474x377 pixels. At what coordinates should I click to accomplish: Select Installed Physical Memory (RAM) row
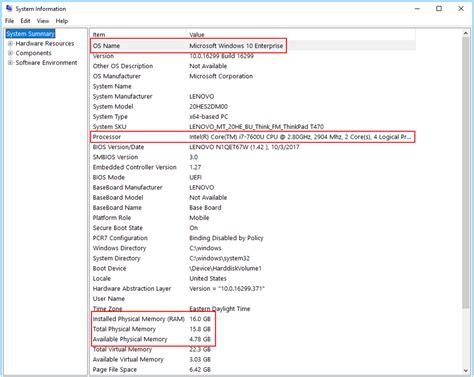click(253, 319)
